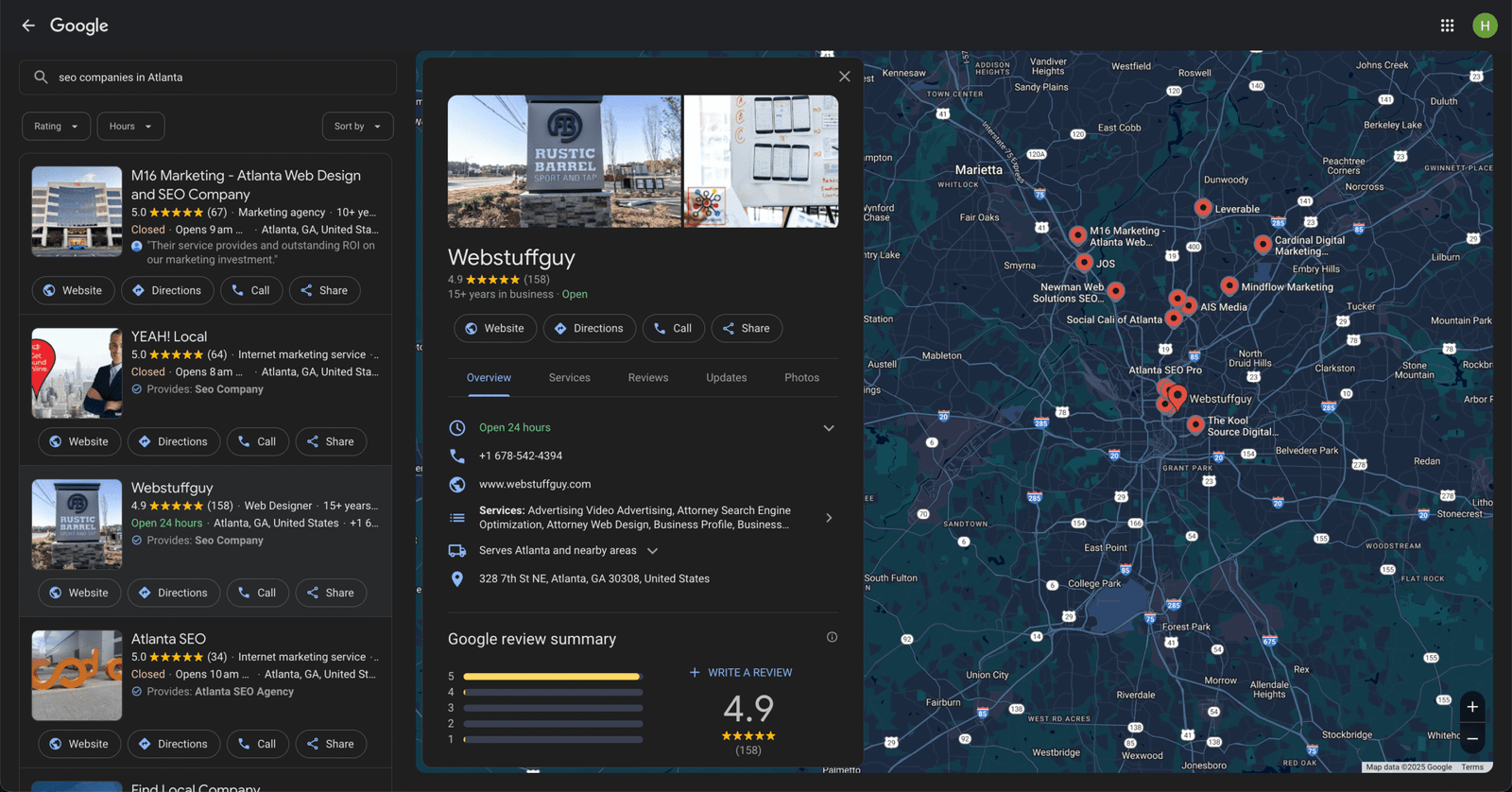The image size is (1512, 792).
Task: Click Call in the Webstuffguy details panel
Action: coord(674,329)
